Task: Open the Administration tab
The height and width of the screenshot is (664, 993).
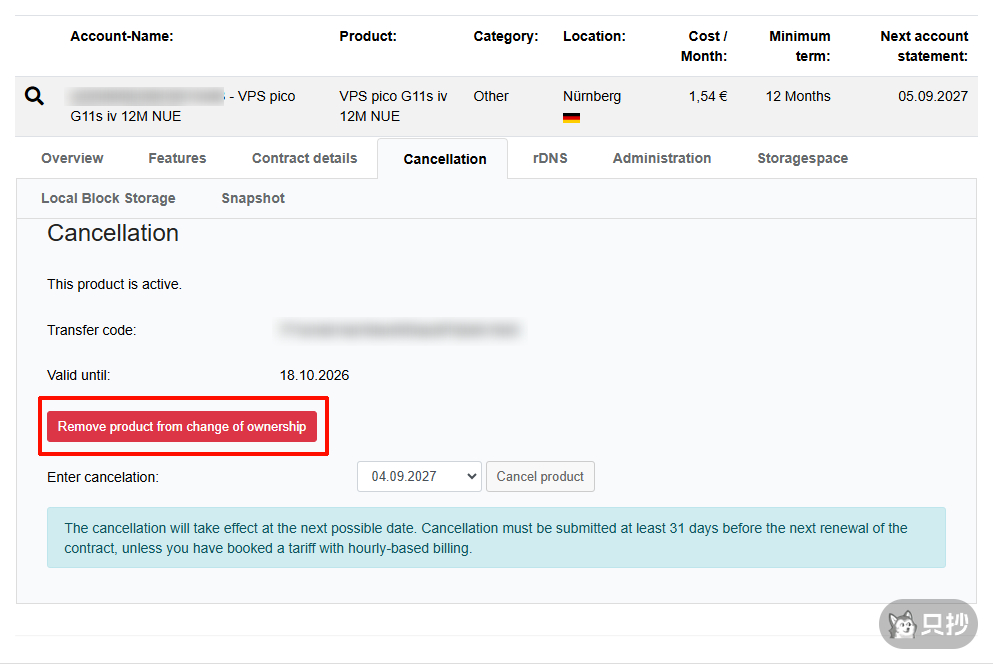Action: 662,158
